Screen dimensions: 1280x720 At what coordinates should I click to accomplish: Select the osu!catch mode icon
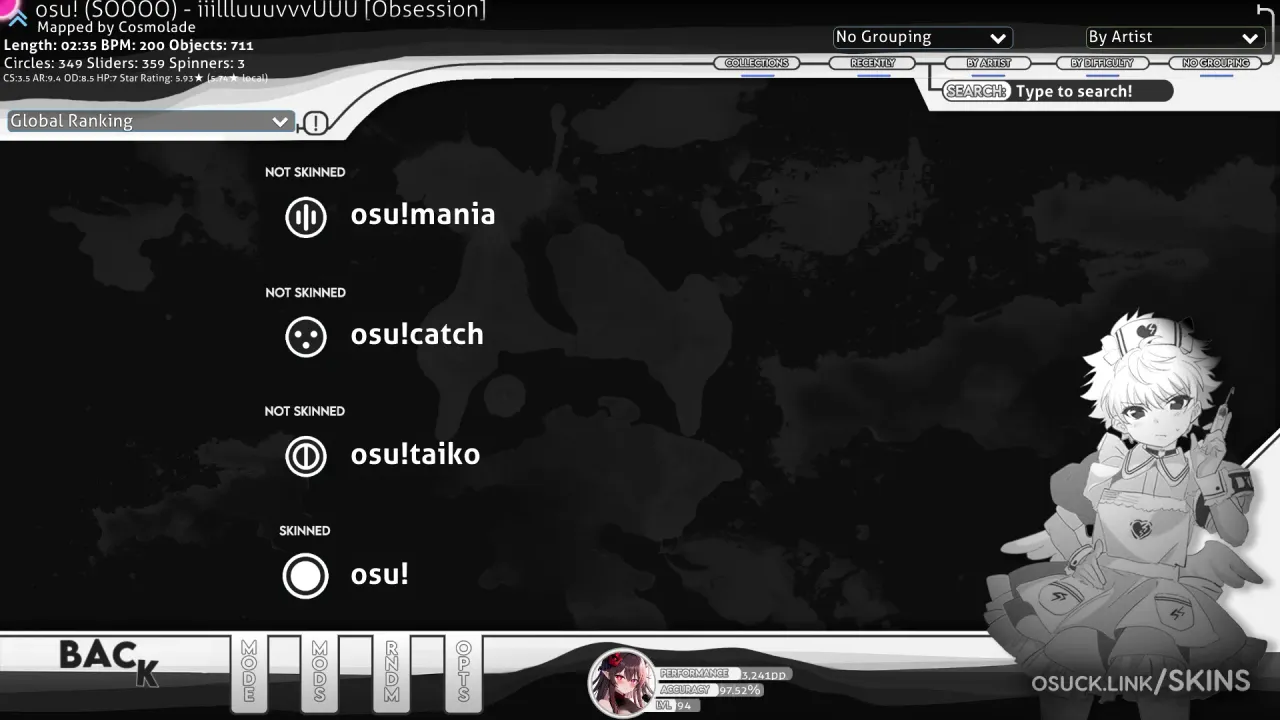click(x=306, y=336)
